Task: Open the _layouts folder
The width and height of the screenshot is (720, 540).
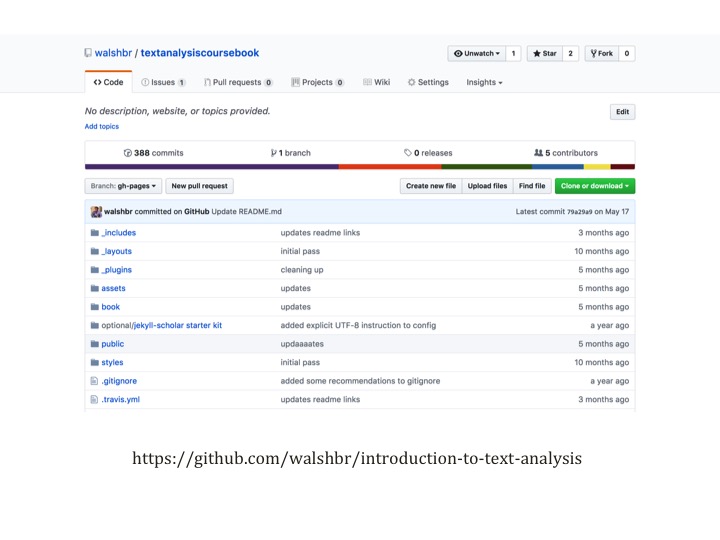Action: 117,251
